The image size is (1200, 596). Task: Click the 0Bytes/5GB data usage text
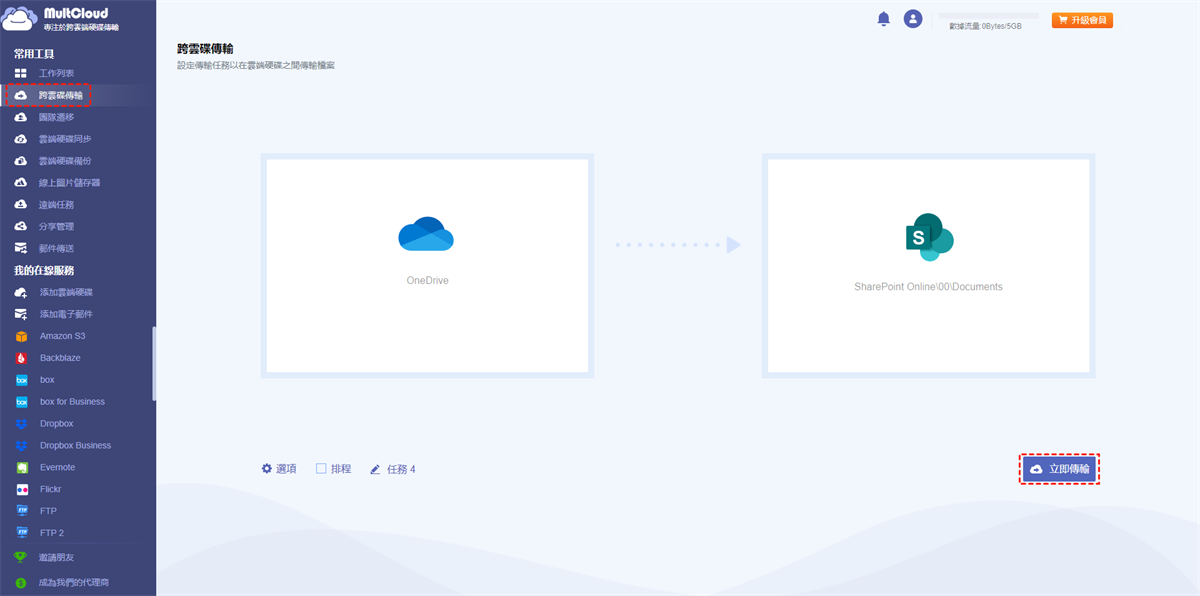tap(1000, 27)
